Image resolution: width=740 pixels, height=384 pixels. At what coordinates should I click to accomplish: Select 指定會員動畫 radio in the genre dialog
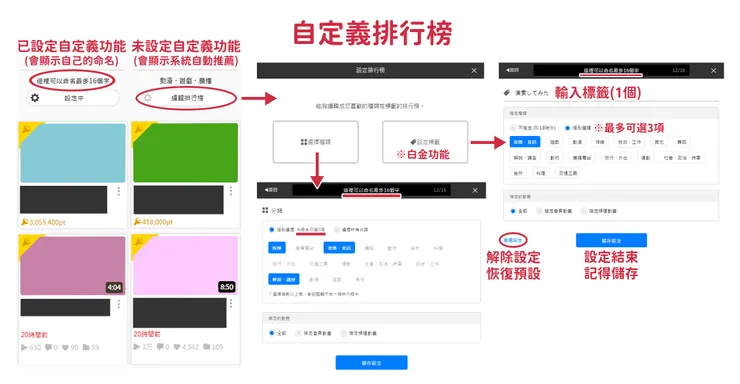point(298,333)
